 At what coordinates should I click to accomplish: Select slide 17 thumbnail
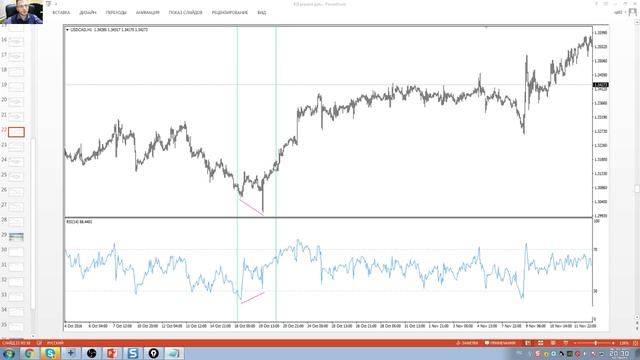[x=16, y=57]
